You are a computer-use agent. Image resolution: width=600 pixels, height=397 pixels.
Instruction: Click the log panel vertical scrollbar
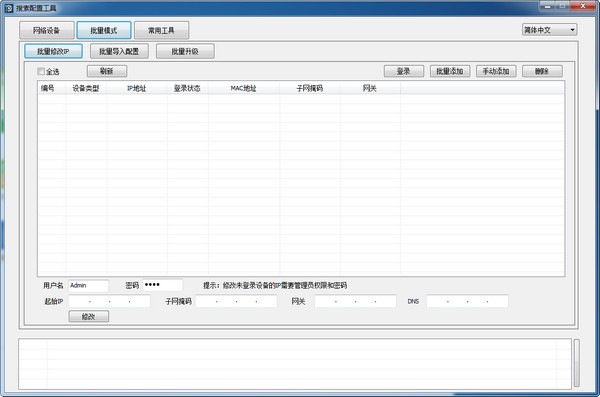577,363
